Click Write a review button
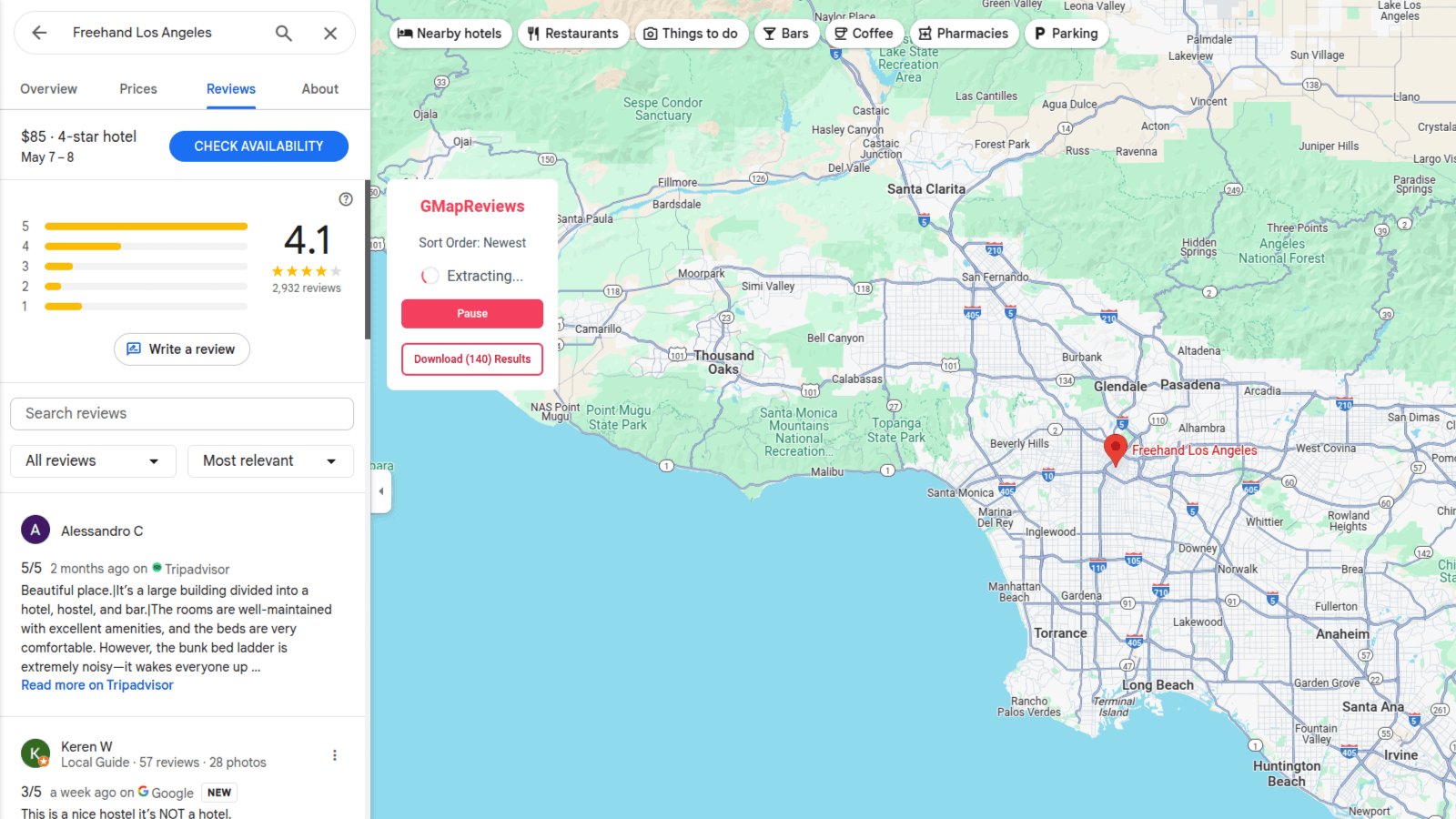Screen dimensions: 1456x819 [x=182, y=349]
